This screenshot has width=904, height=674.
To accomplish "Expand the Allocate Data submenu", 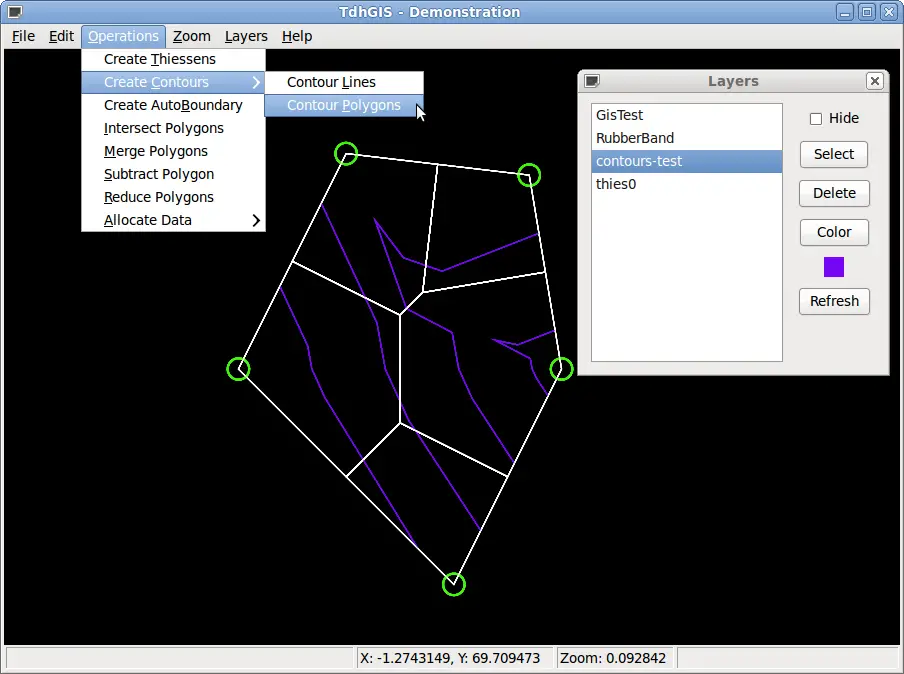I will (174, 220).
